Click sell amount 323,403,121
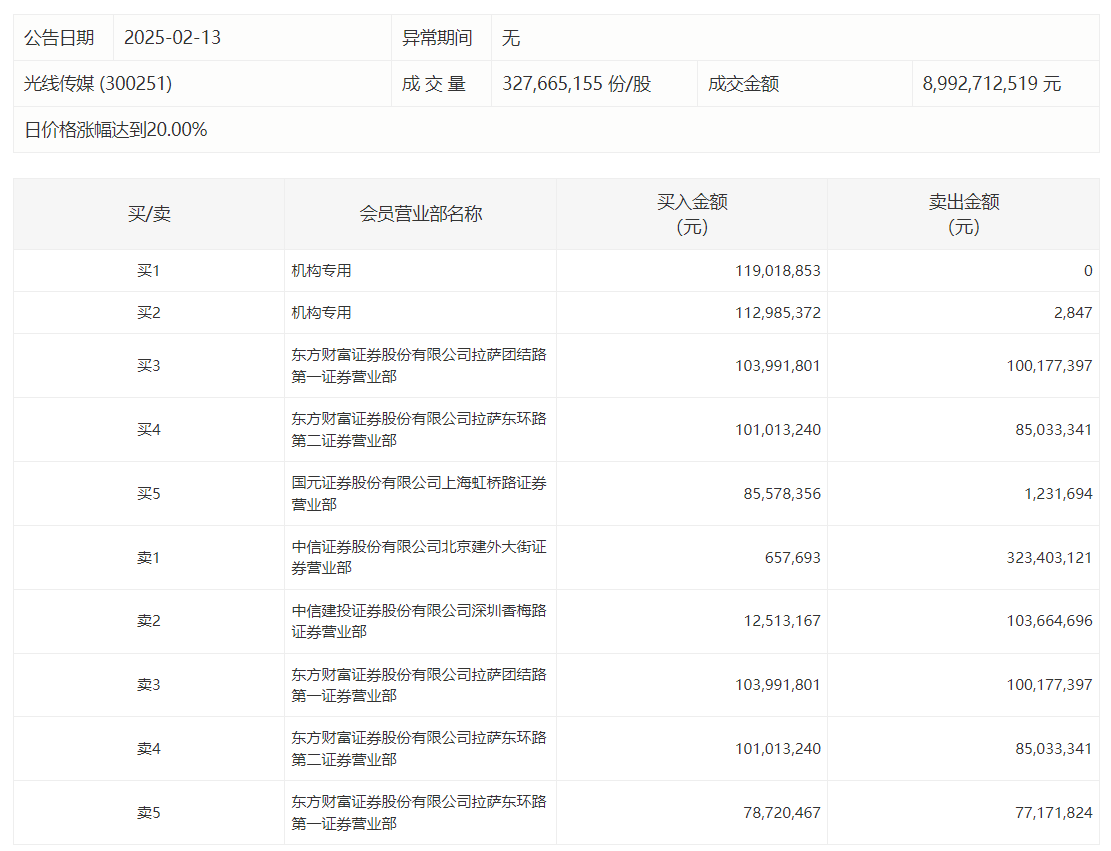Screen dimensions: 1111x851 1049,558
